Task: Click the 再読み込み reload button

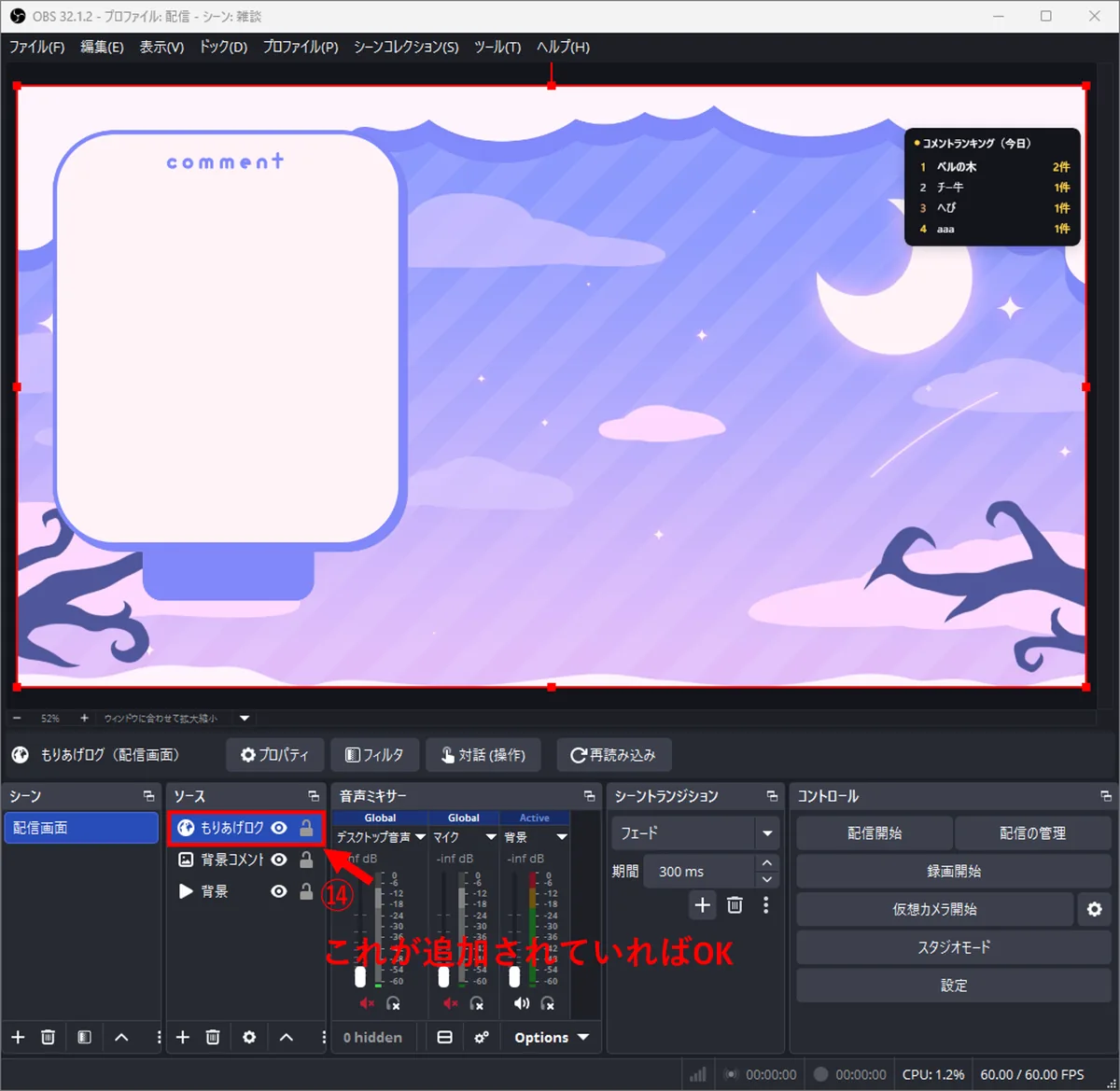Action: click(x=613, y=755)
